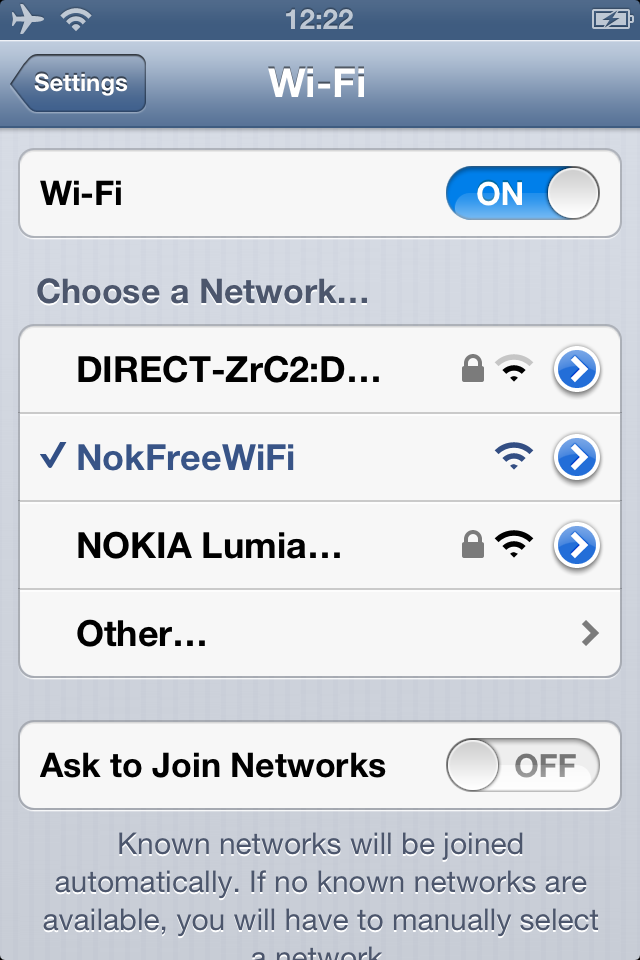Open details arrow for NOKIA Lumia network

point(576,544)
